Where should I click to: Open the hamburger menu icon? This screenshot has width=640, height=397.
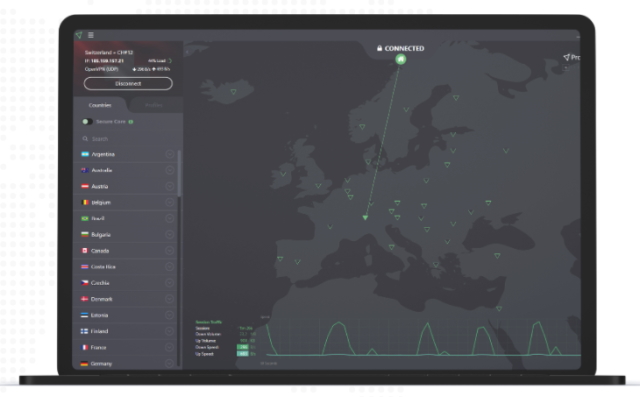tap(91, 35)
